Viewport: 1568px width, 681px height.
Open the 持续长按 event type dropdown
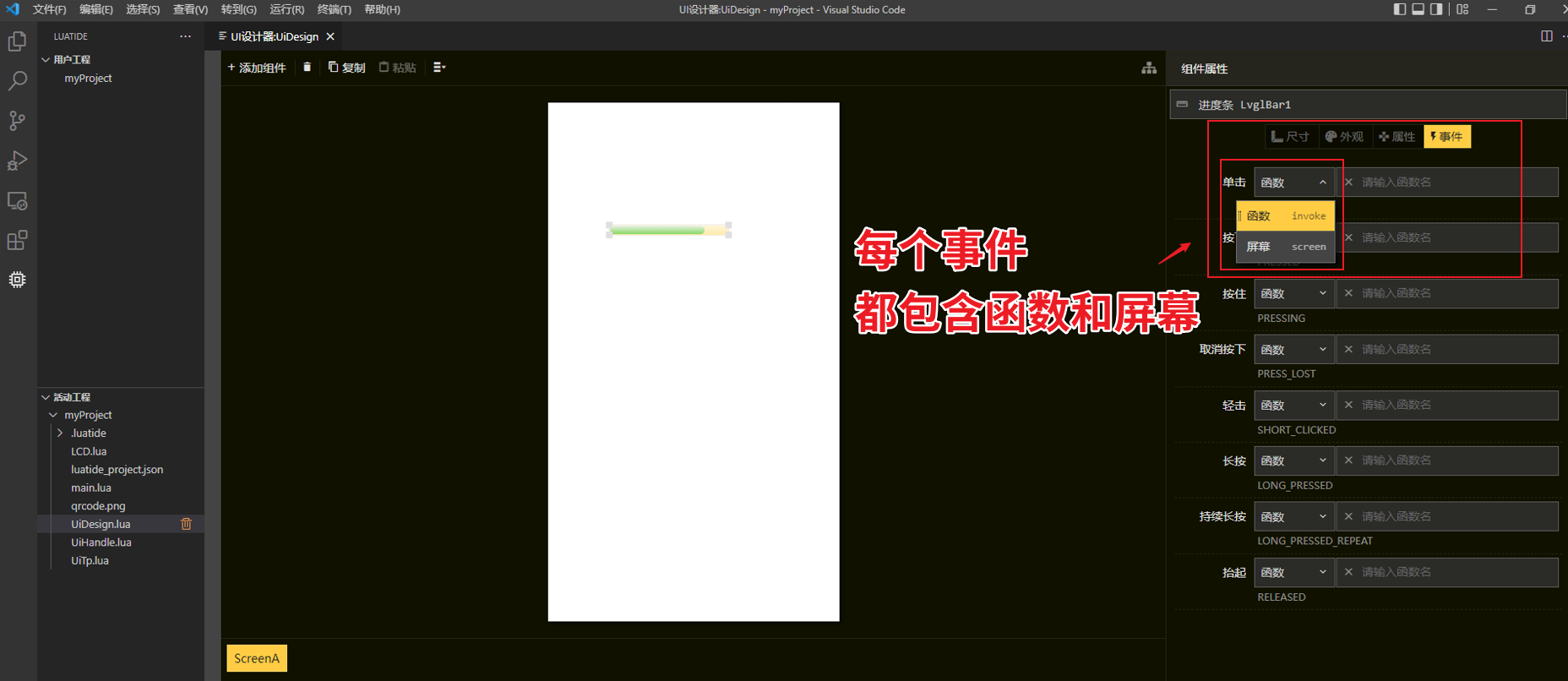point(1294,516)
